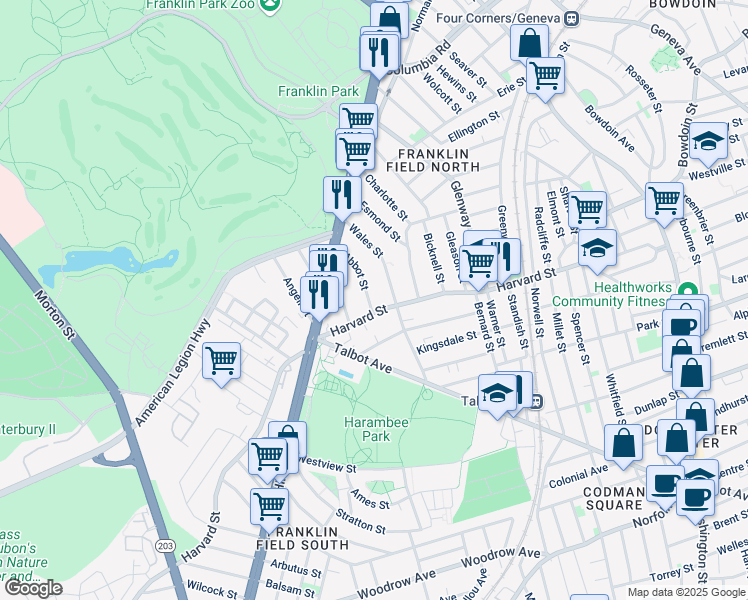Click the Talbot Ave street label
This screenshot has width=748, height=600.
[363, 358]
